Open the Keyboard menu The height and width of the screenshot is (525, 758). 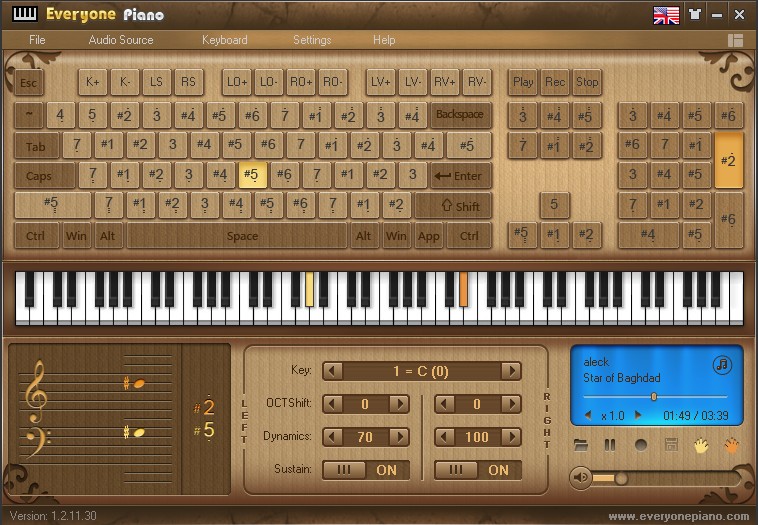coord(225,40)
